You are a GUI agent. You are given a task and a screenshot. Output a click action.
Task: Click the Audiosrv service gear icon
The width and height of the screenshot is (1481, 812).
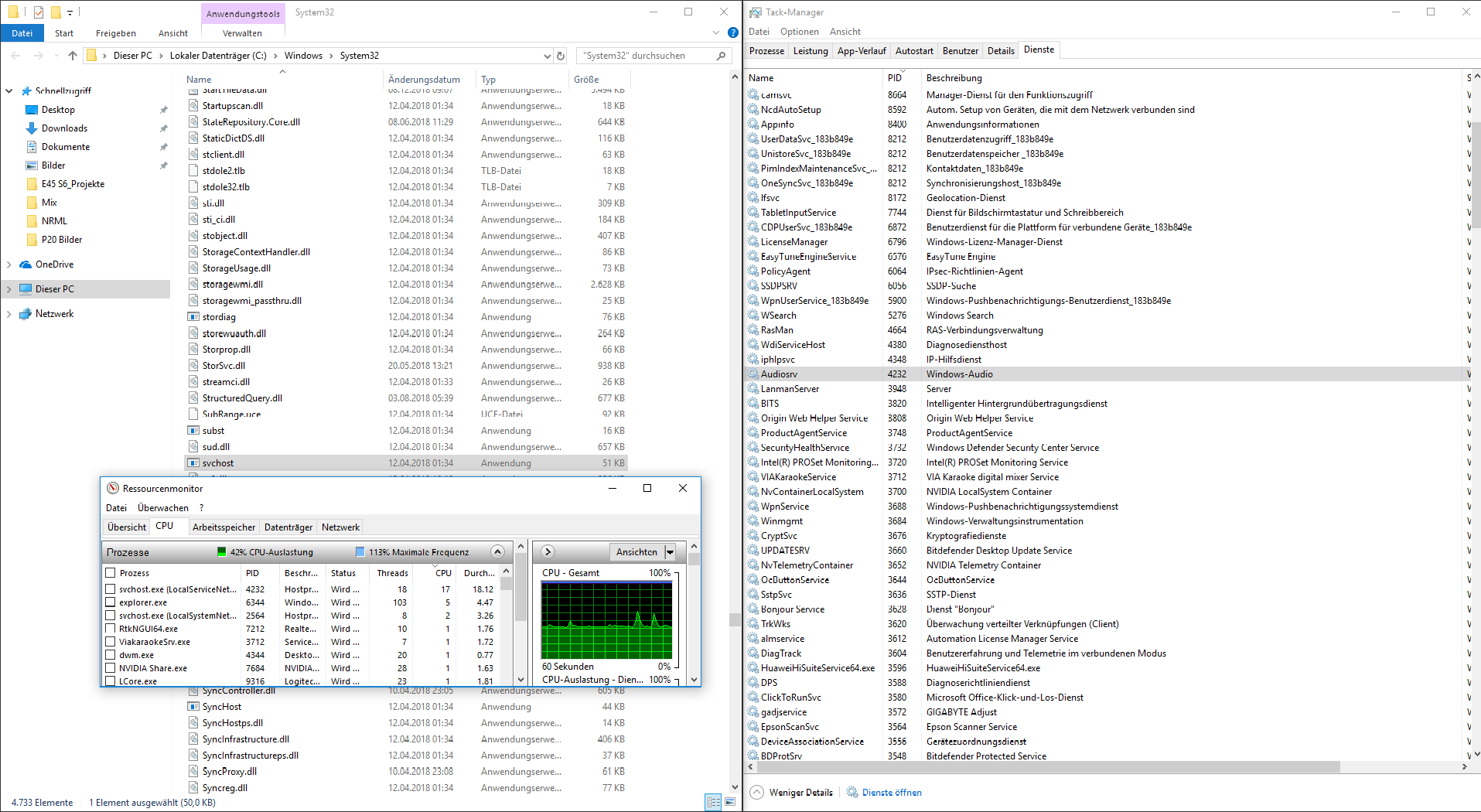tap(753, 374)
